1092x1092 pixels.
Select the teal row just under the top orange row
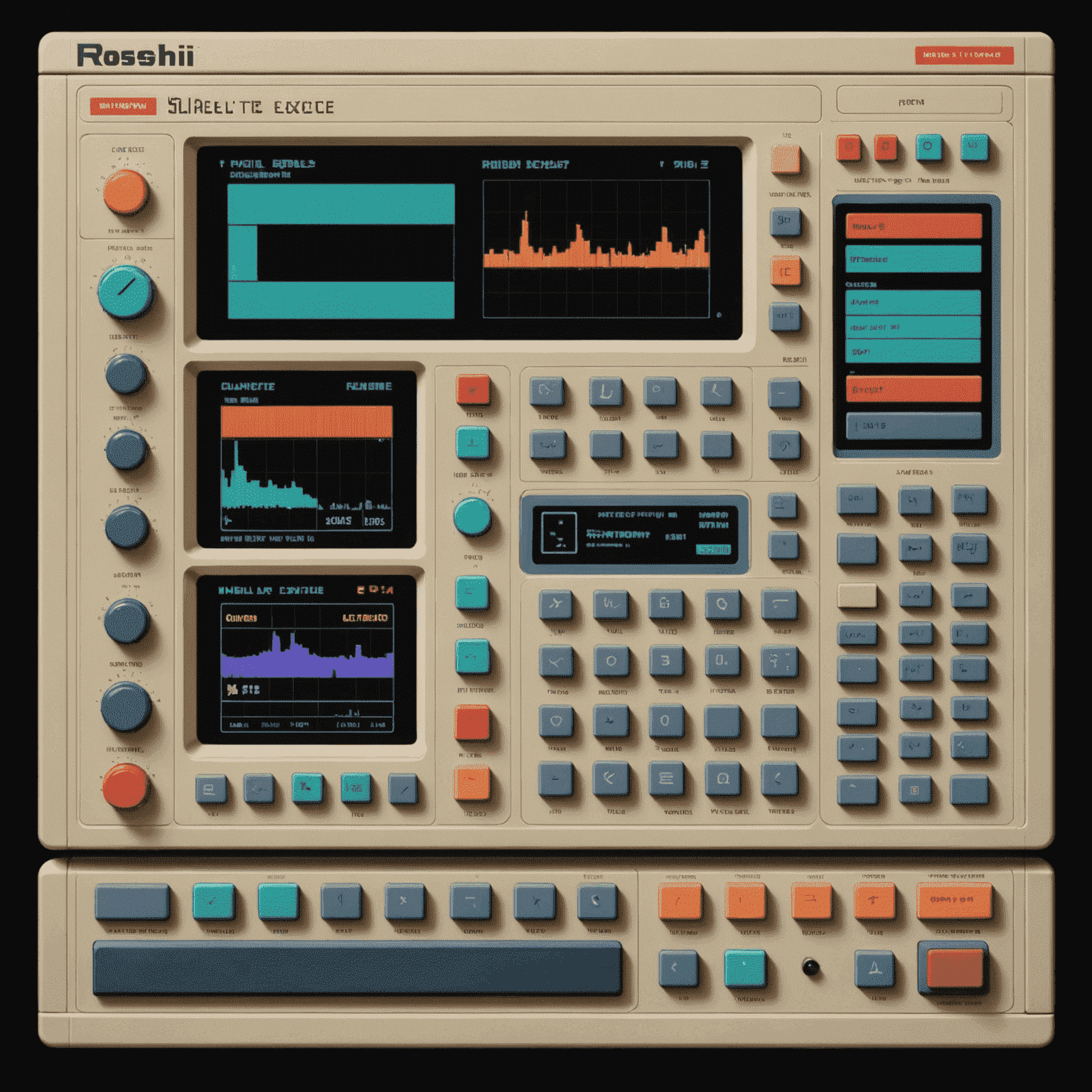(914, 259)
